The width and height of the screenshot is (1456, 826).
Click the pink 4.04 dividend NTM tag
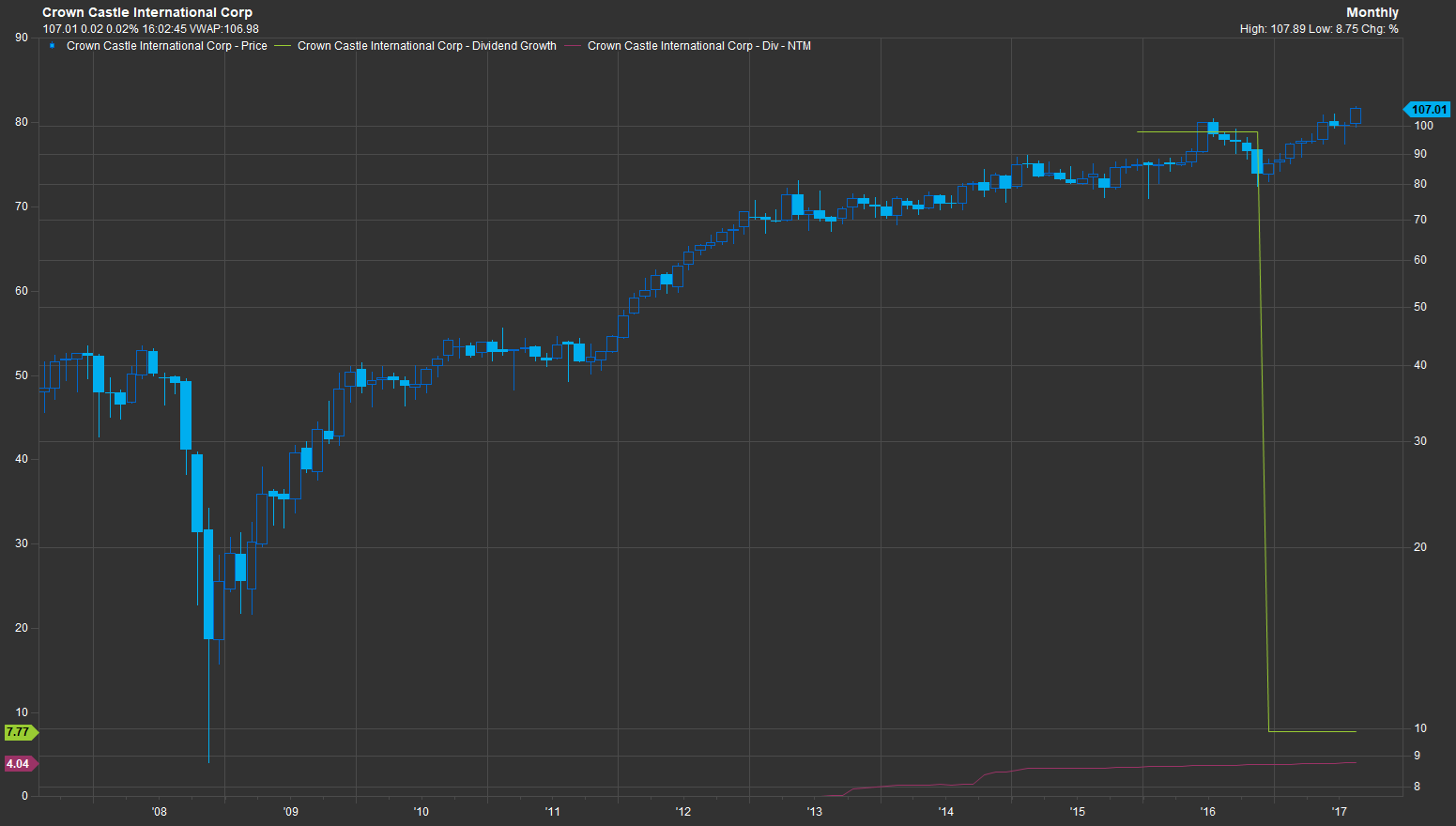21,764
